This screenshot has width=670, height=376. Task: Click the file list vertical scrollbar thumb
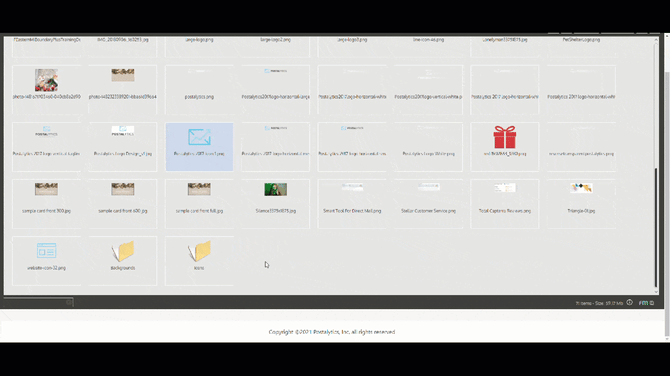point(656,228)
